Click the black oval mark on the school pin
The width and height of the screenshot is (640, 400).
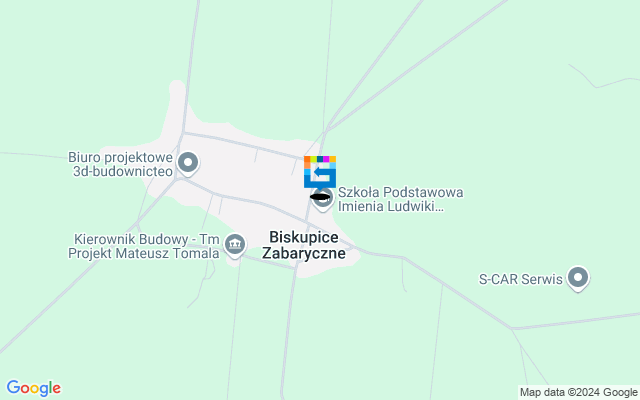[x=320, y=197]
